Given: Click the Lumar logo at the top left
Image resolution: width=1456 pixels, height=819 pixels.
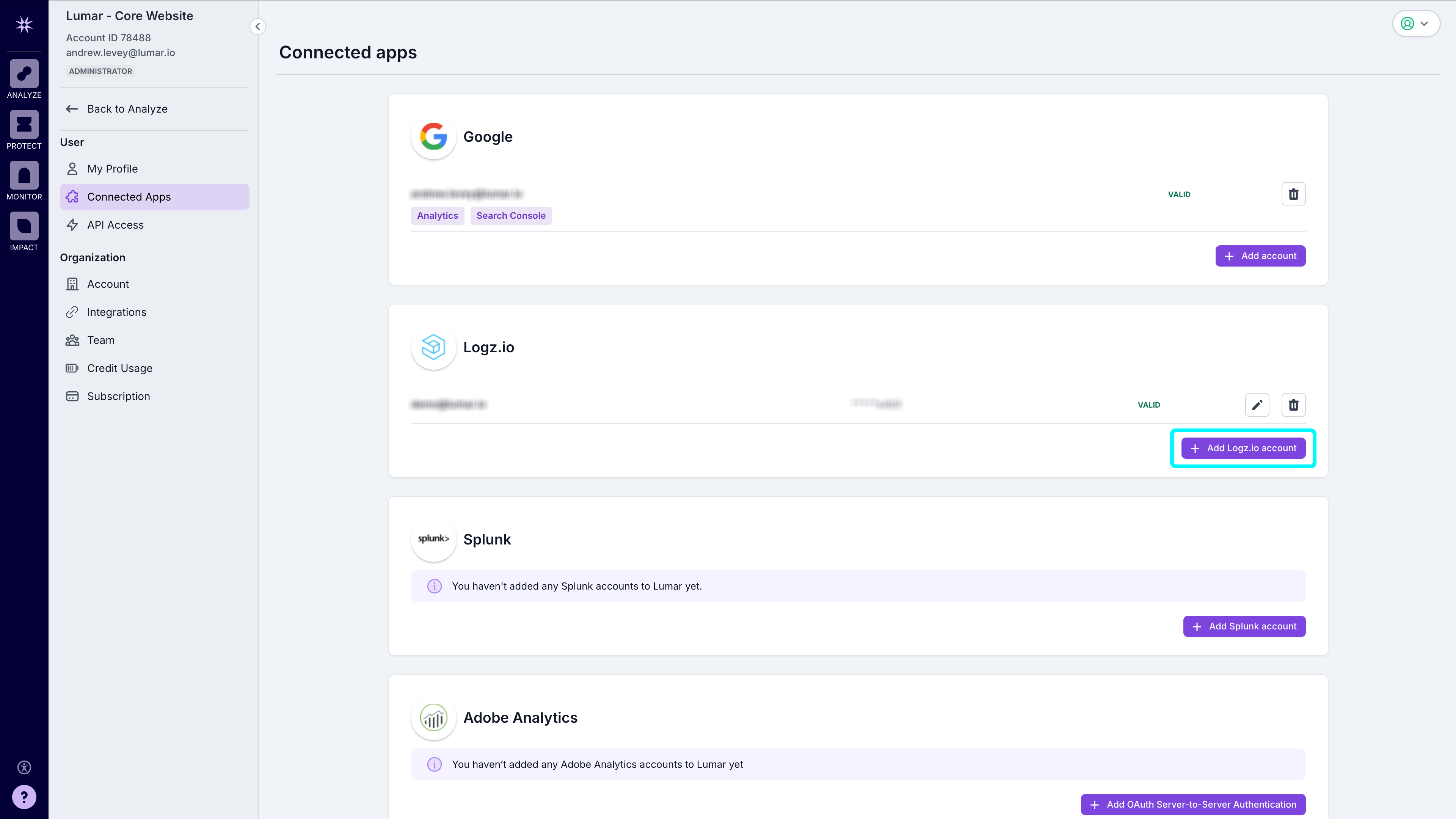Looking at the screenshot, I should point(24,24).
